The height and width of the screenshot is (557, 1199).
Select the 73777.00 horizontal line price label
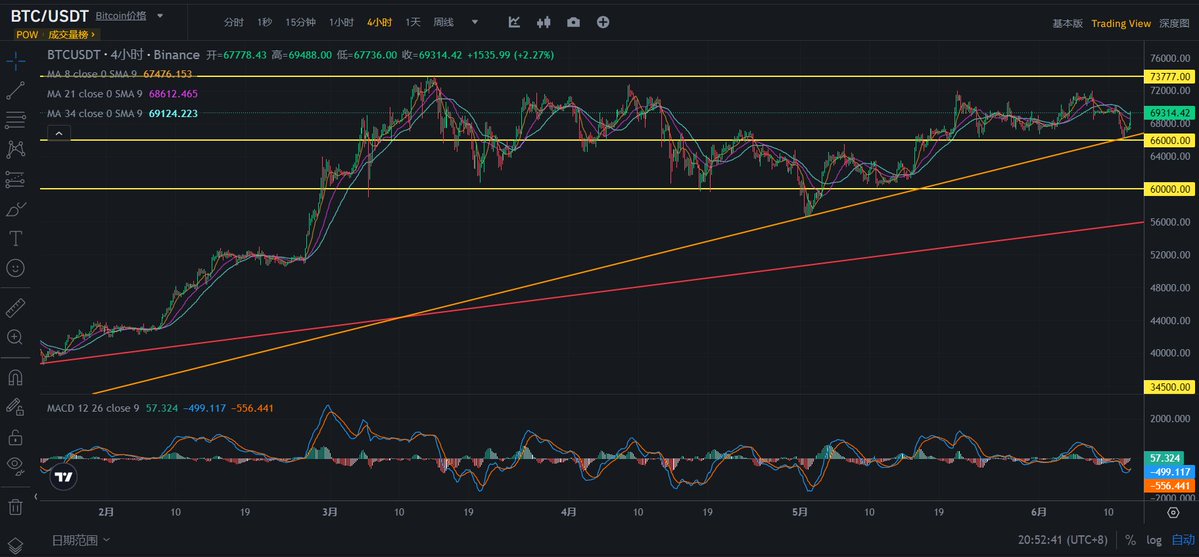pyautogui.click(x=1169, y=77)
